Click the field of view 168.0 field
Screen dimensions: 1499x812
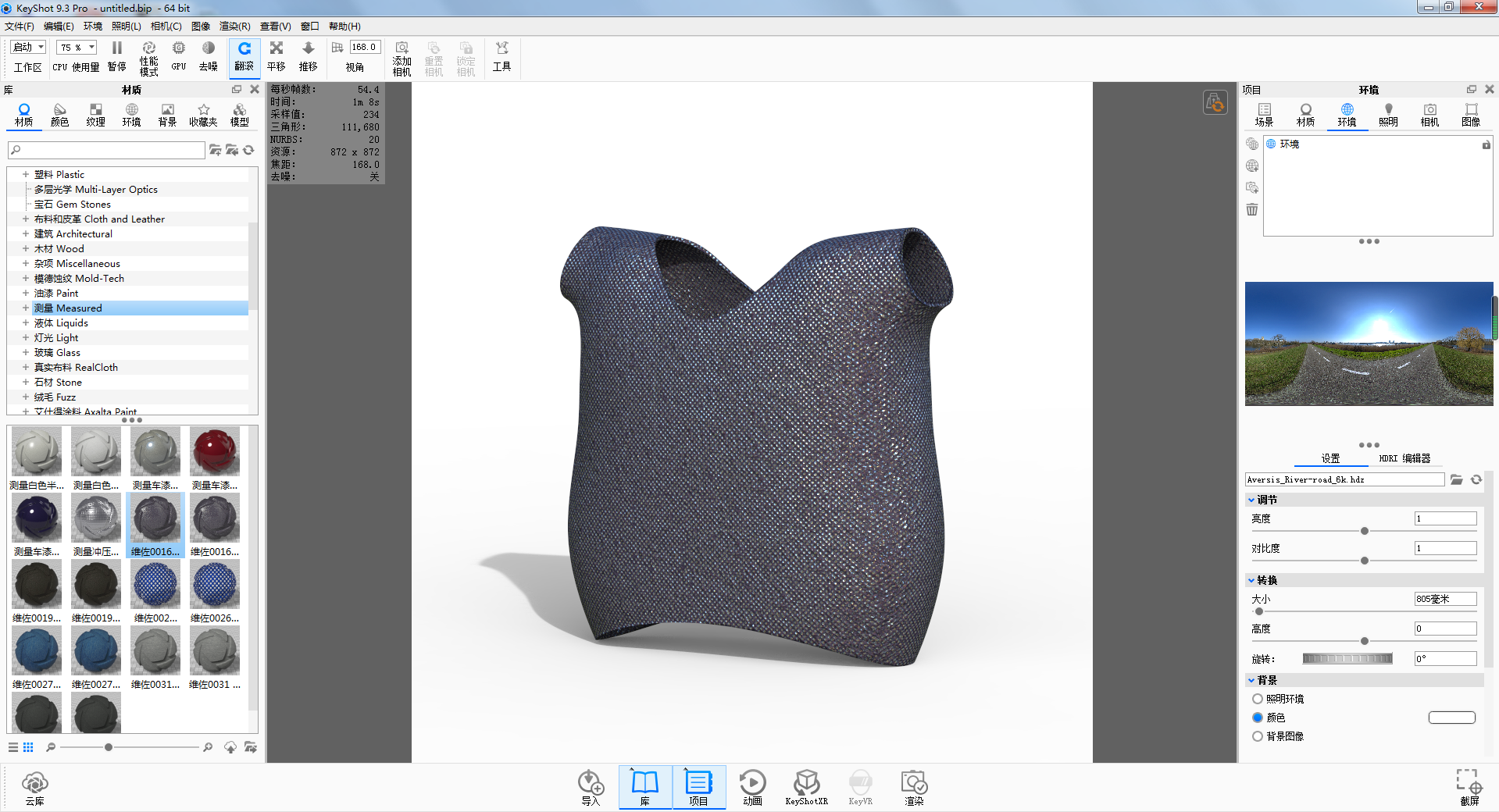[x=365, y=48]
